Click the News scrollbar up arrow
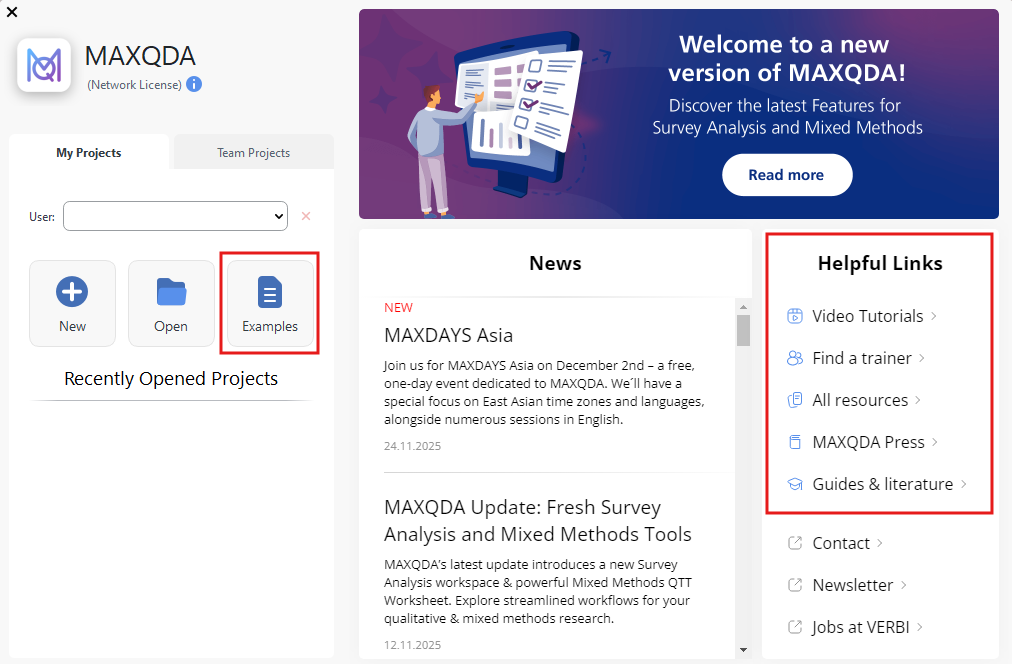1012x664 pixels. [743, 307]
